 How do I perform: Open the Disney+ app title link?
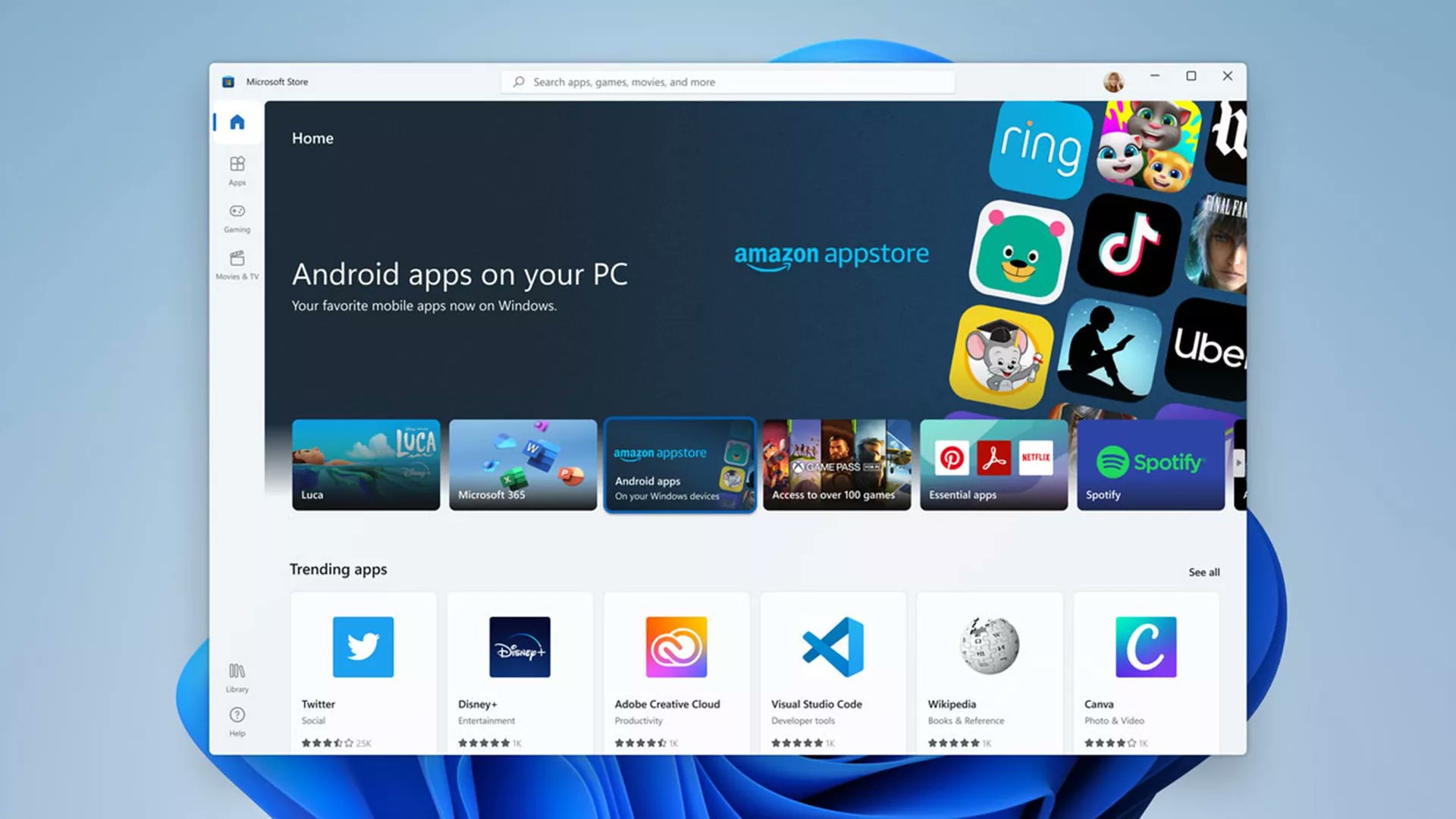(478, 704)
